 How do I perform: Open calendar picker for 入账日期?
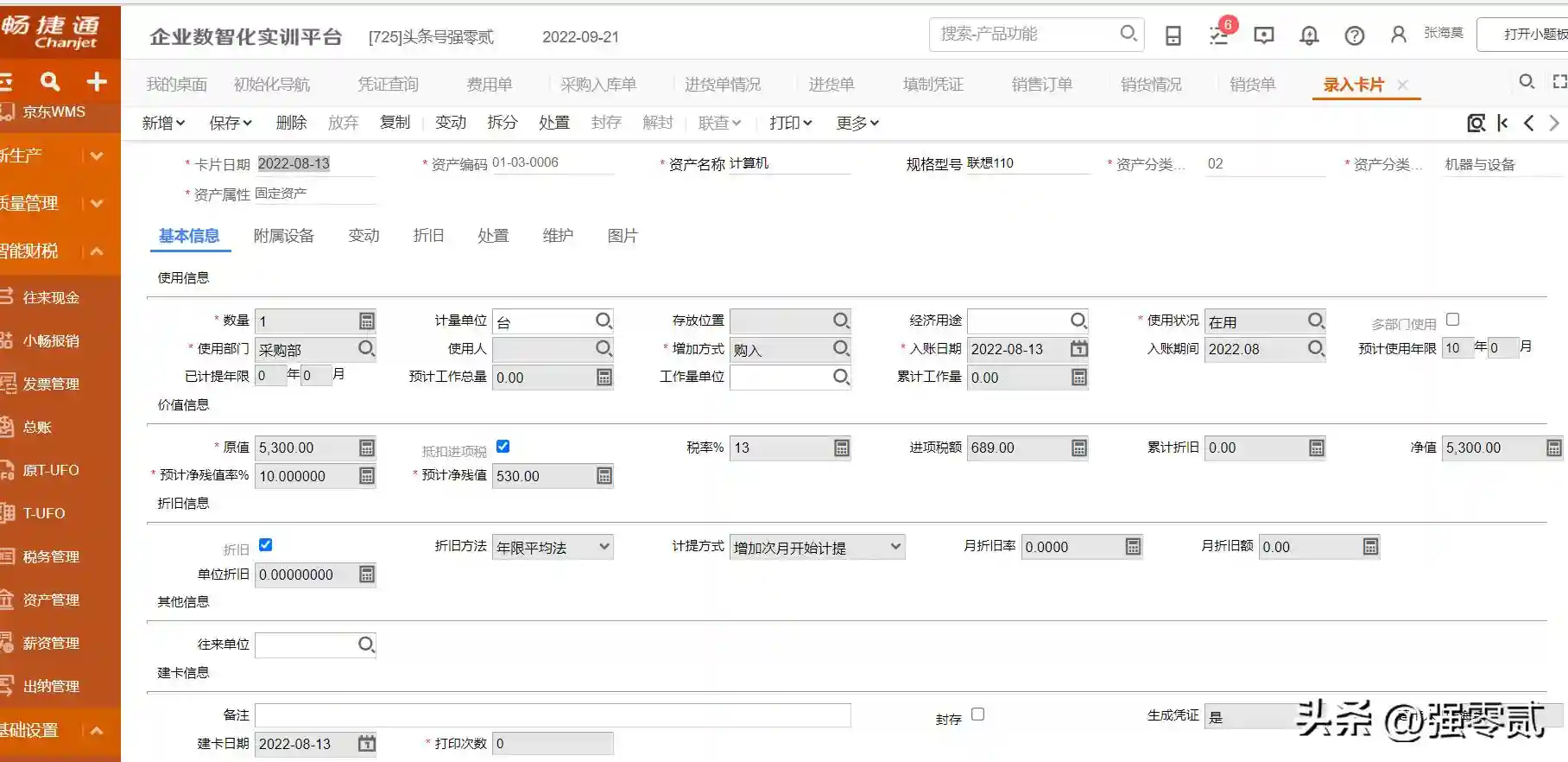(1078, 349)
